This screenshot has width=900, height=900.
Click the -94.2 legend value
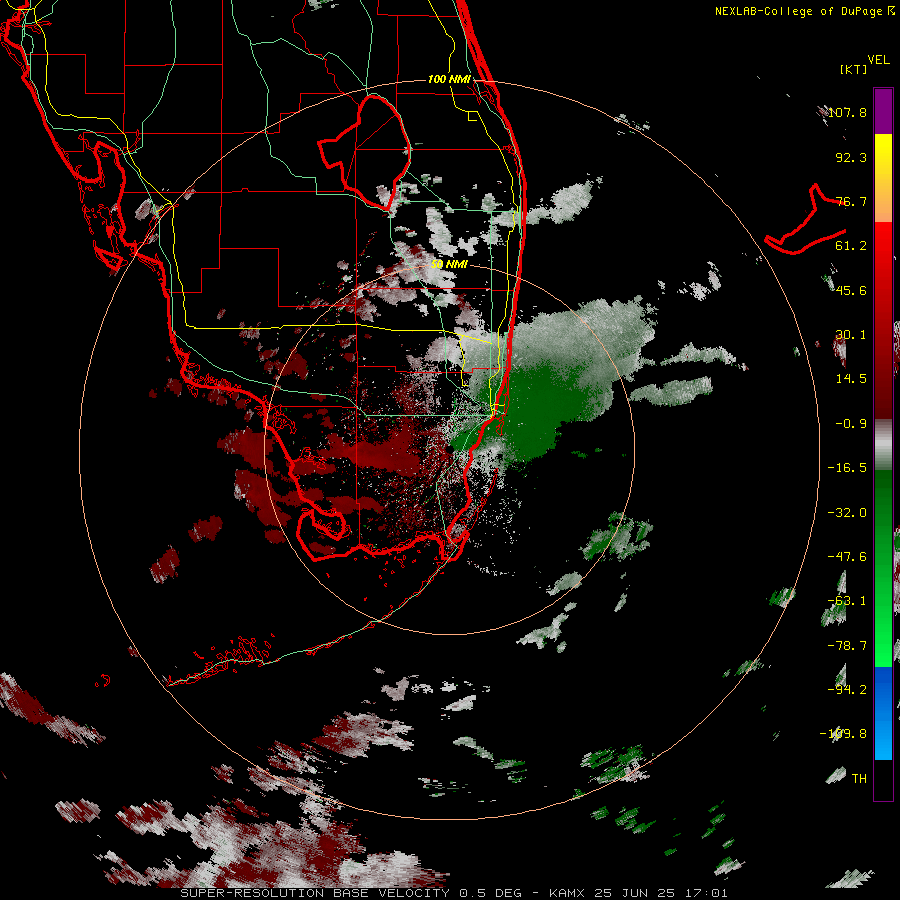(847, 690)
